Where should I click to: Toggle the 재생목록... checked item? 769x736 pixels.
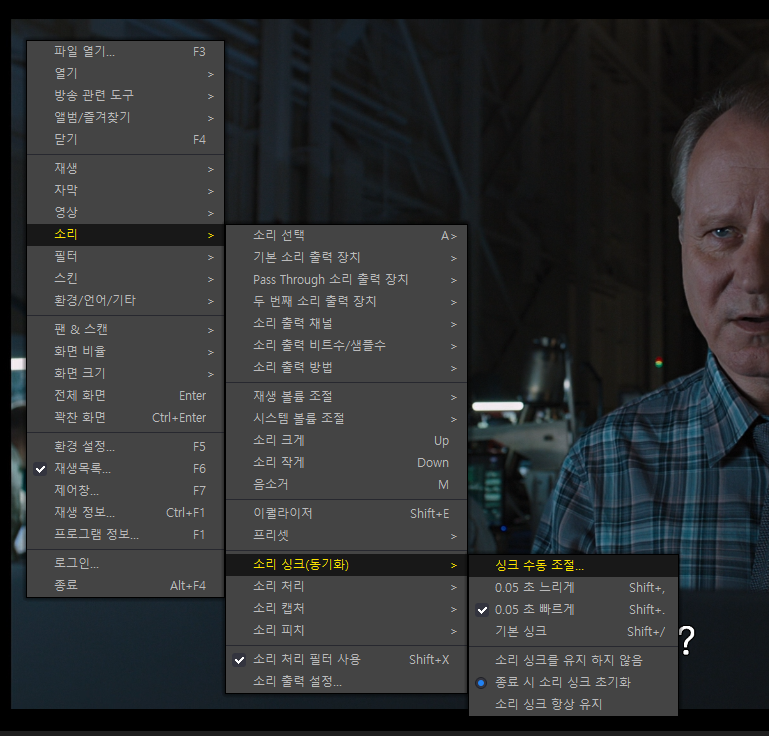[126, 469]
